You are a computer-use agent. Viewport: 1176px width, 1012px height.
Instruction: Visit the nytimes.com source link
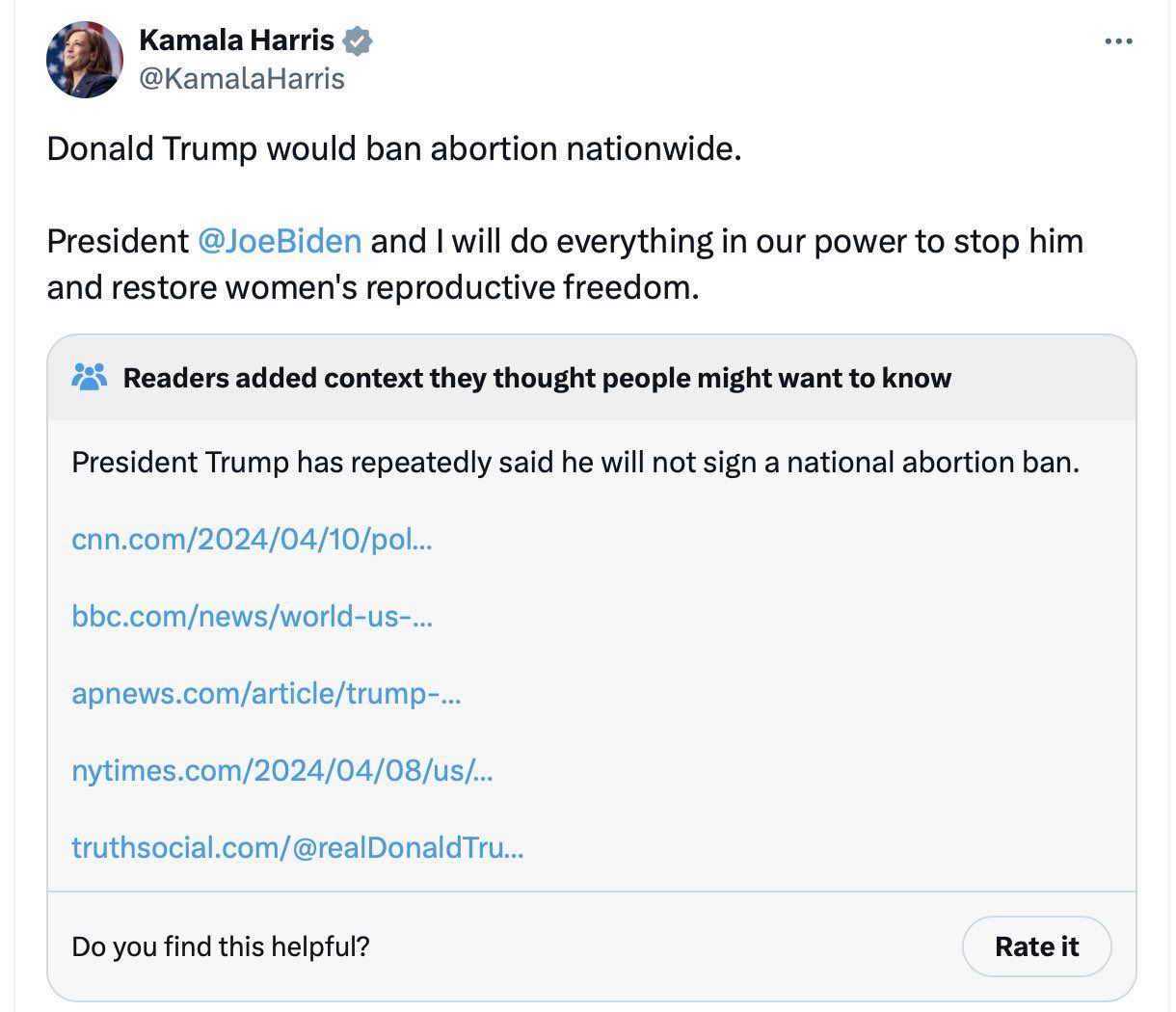(281, 770)
